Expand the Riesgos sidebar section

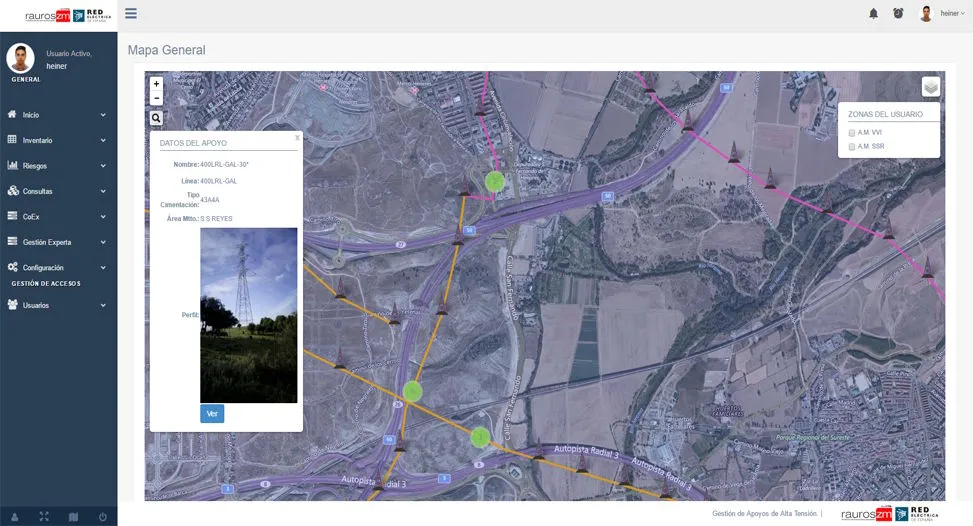click(x=58, y=166)
